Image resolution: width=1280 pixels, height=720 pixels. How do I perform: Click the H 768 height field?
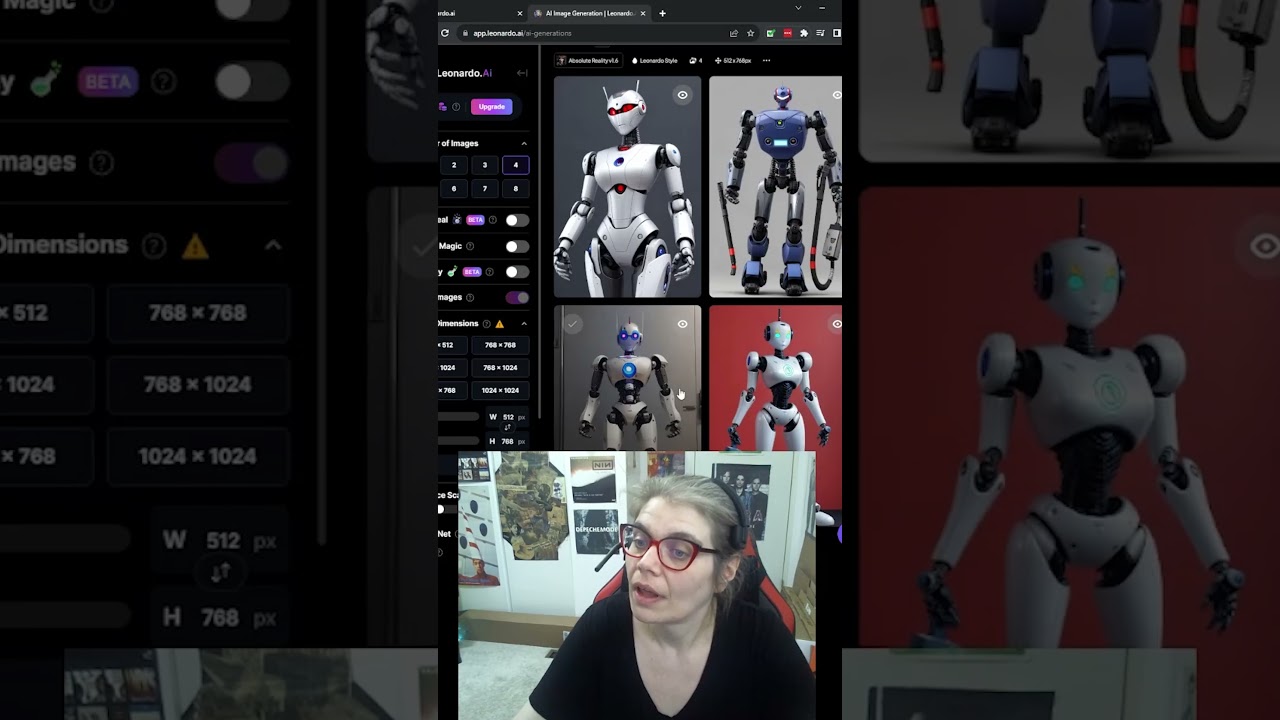coord(507,441)
